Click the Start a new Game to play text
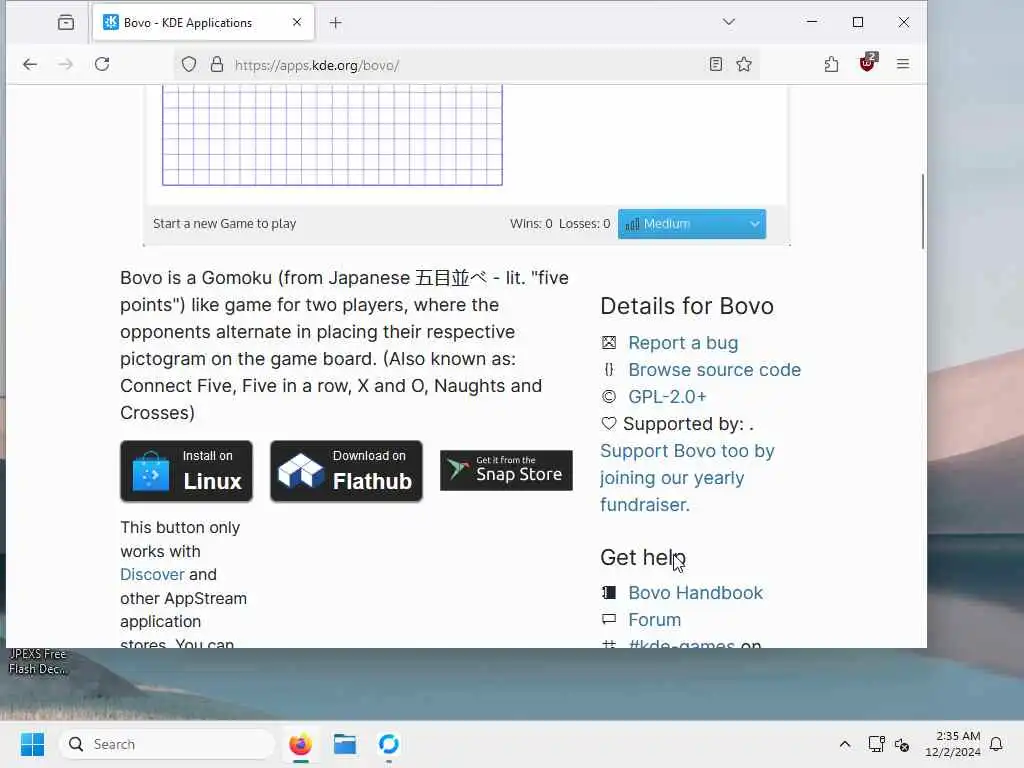The height and width of the screenshot is (768, 1024). [x=225, y=223]
